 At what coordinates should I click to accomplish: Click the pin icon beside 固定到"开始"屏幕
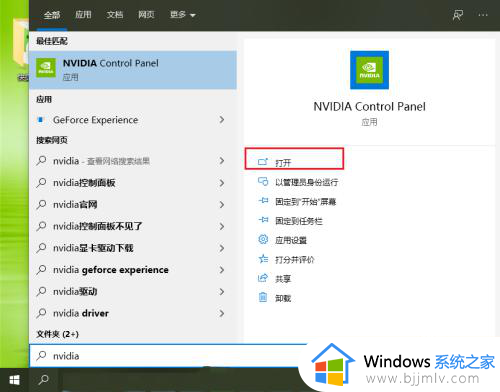(263, 201)
